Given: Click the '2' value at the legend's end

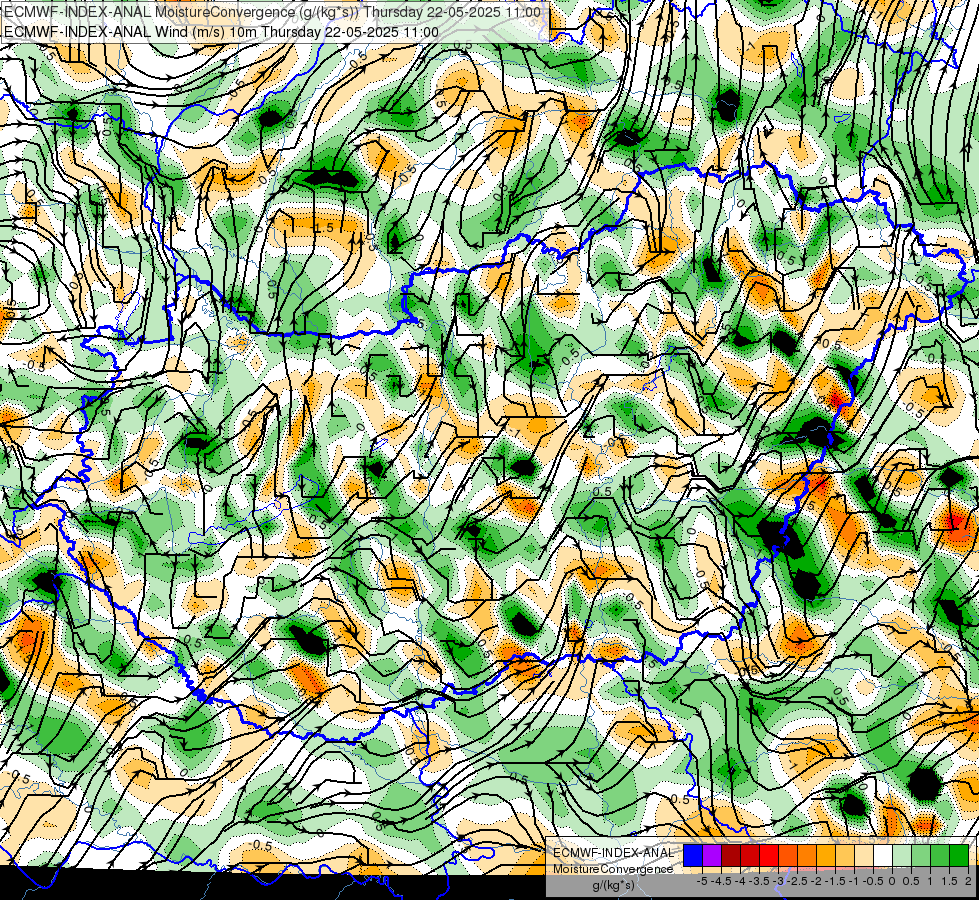Looking at the screenshot, I should (x=968, y=881).
